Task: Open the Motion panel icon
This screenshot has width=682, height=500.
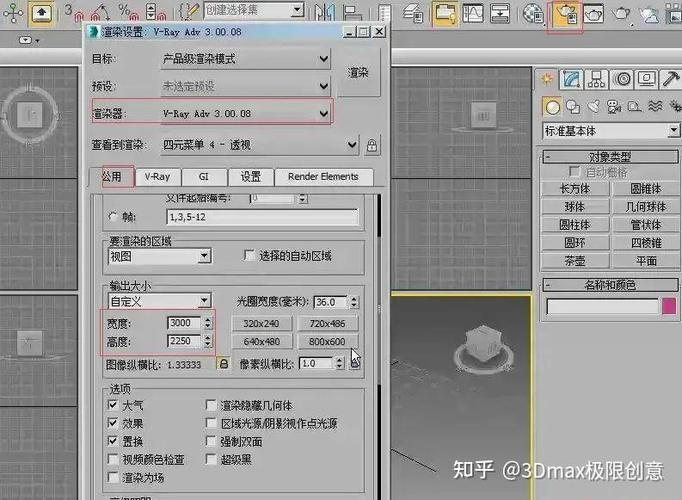Action: pos(622,79)
